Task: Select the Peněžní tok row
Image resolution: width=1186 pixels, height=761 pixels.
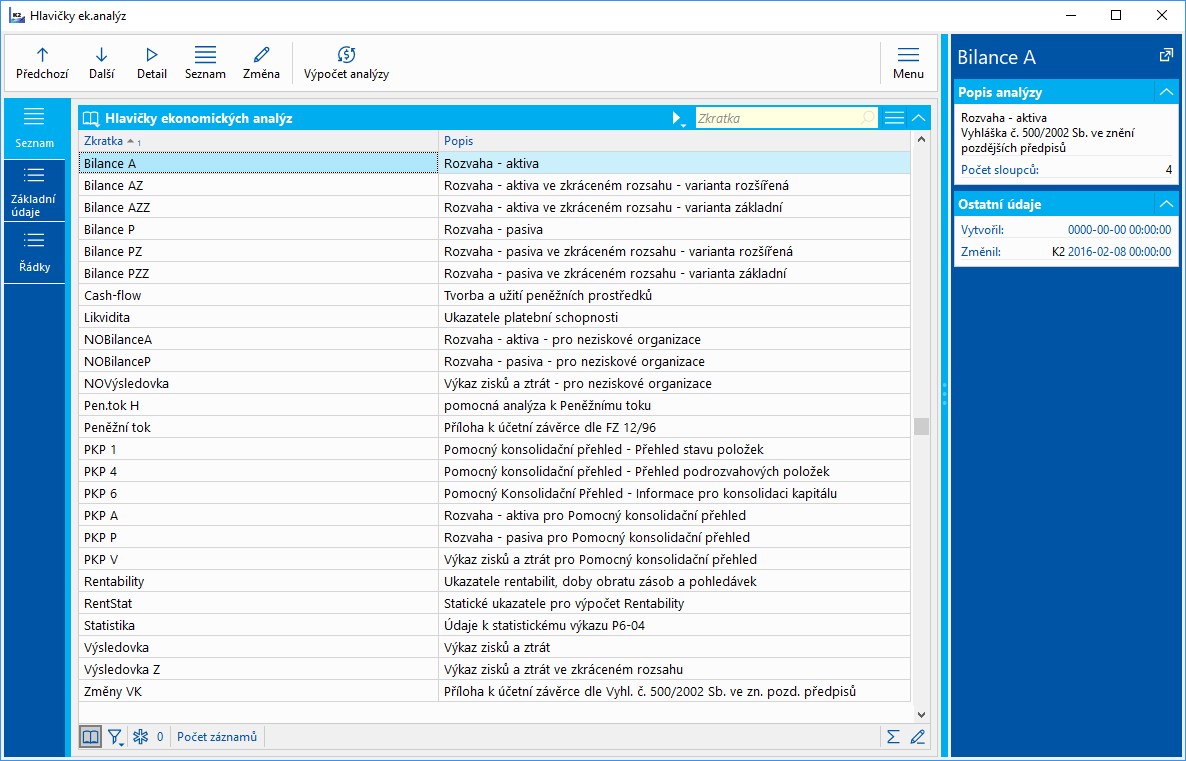Action: click(495, 427)
